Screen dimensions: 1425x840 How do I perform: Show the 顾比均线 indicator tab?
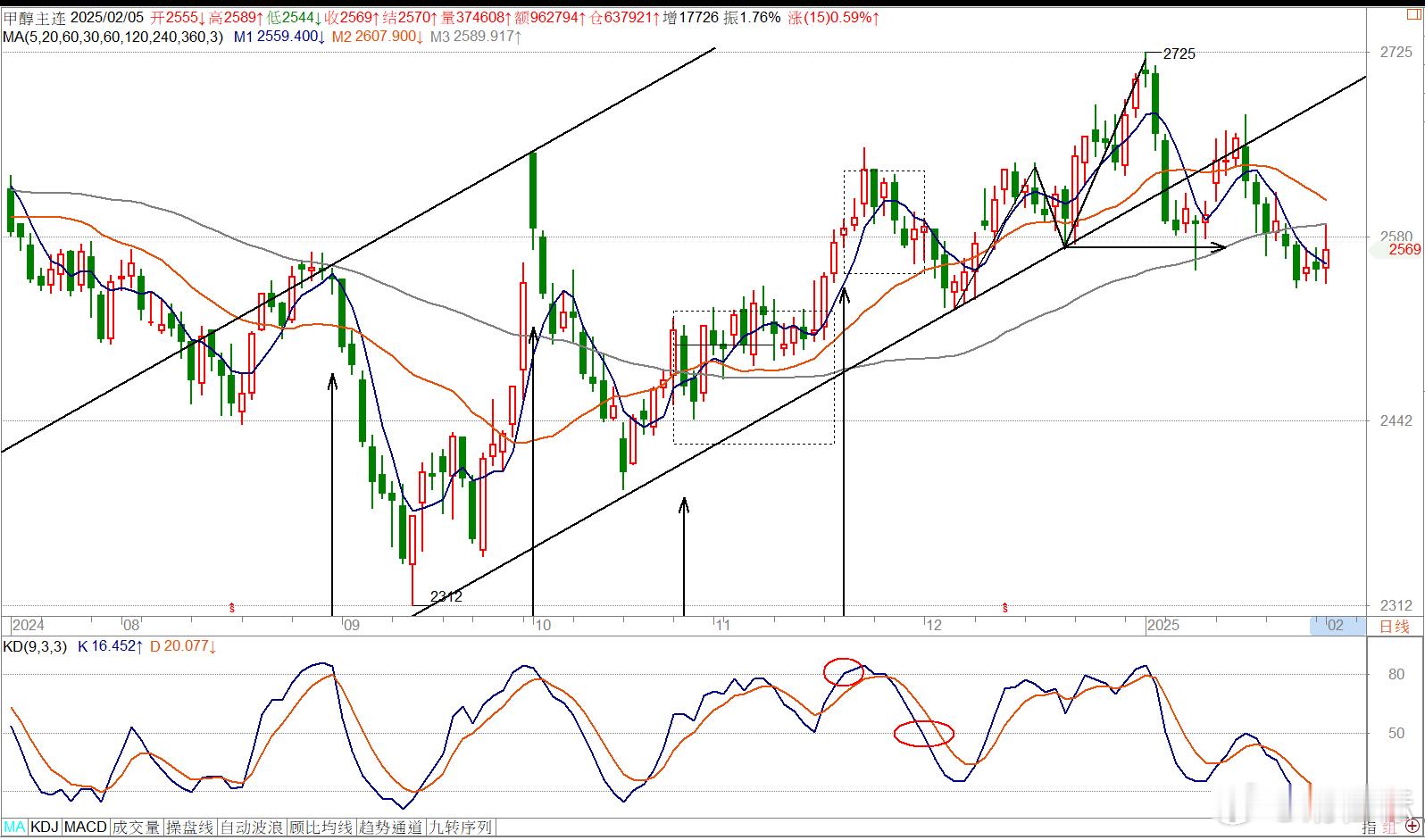pos(321,827)
